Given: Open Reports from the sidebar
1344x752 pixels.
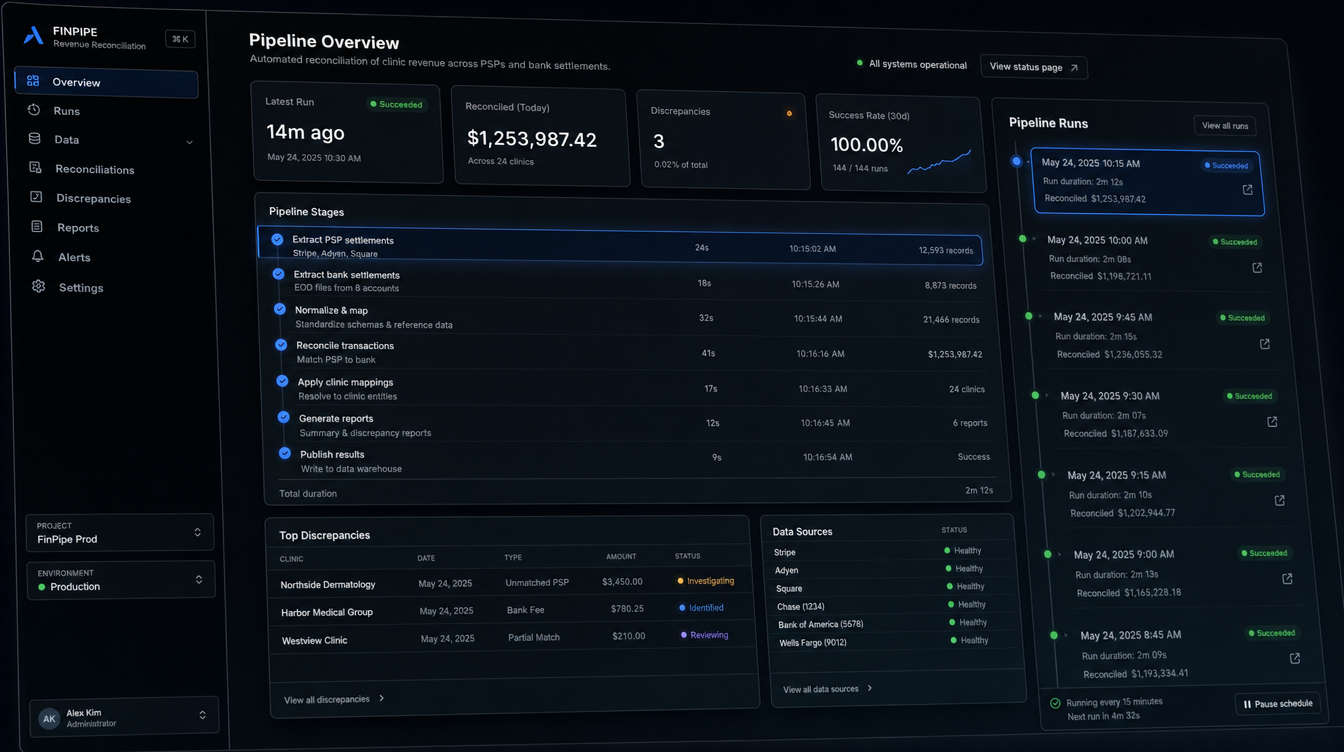Looking at the screenshot, I should point(78,228).
